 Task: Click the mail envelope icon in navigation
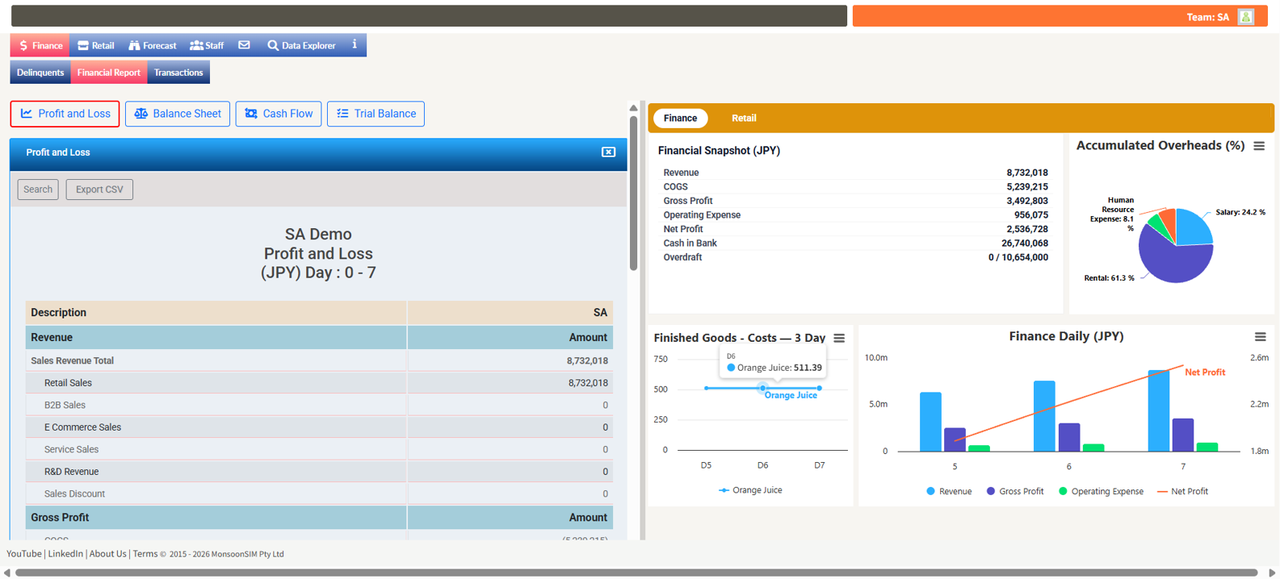click(x=244, y=45)
